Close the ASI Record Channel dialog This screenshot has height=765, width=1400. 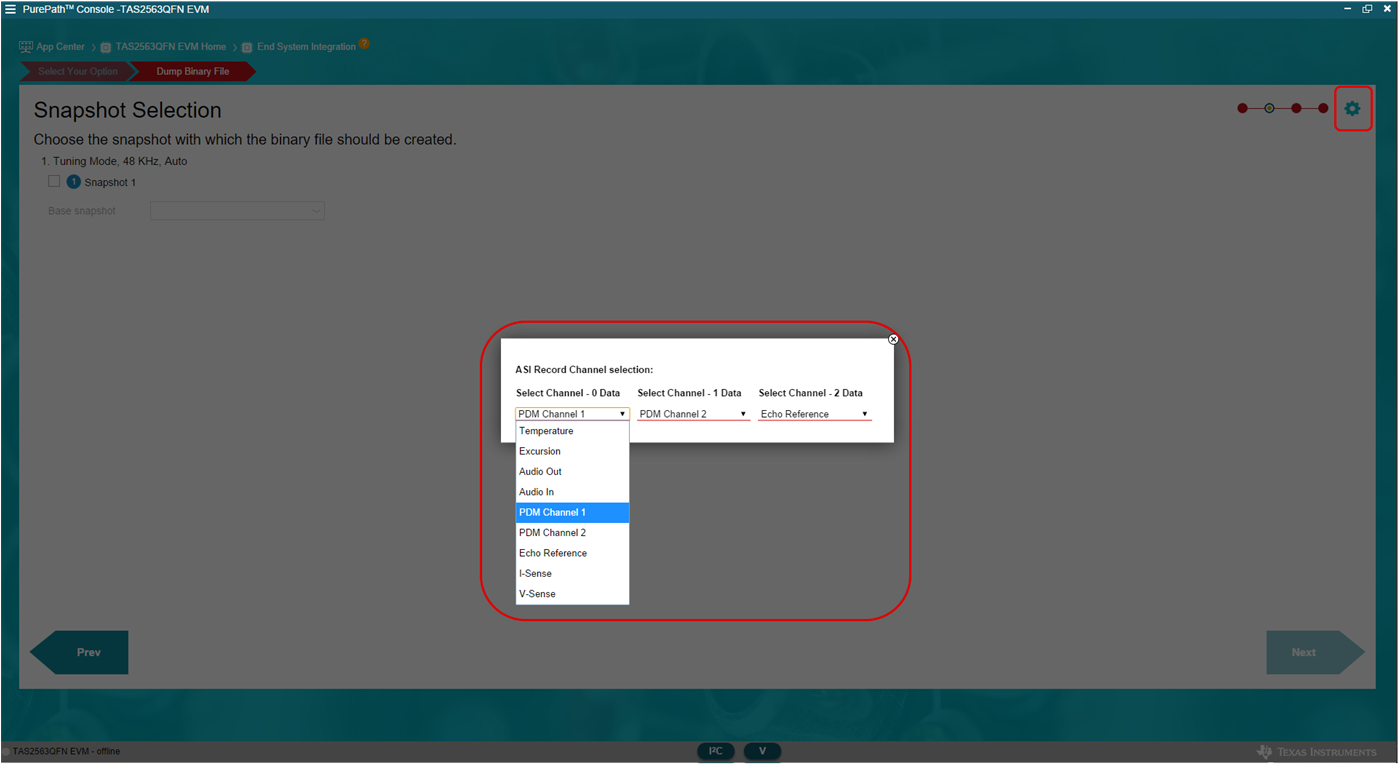coord(893,339)
